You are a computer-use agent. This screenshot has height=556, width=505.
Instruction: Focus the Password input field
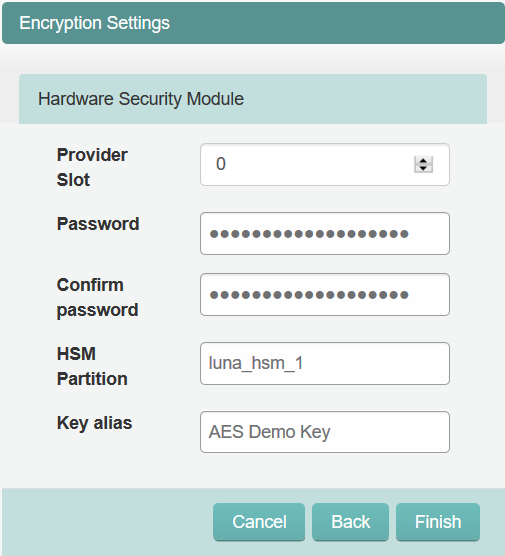pyautogui.click(x=324, y=234)
